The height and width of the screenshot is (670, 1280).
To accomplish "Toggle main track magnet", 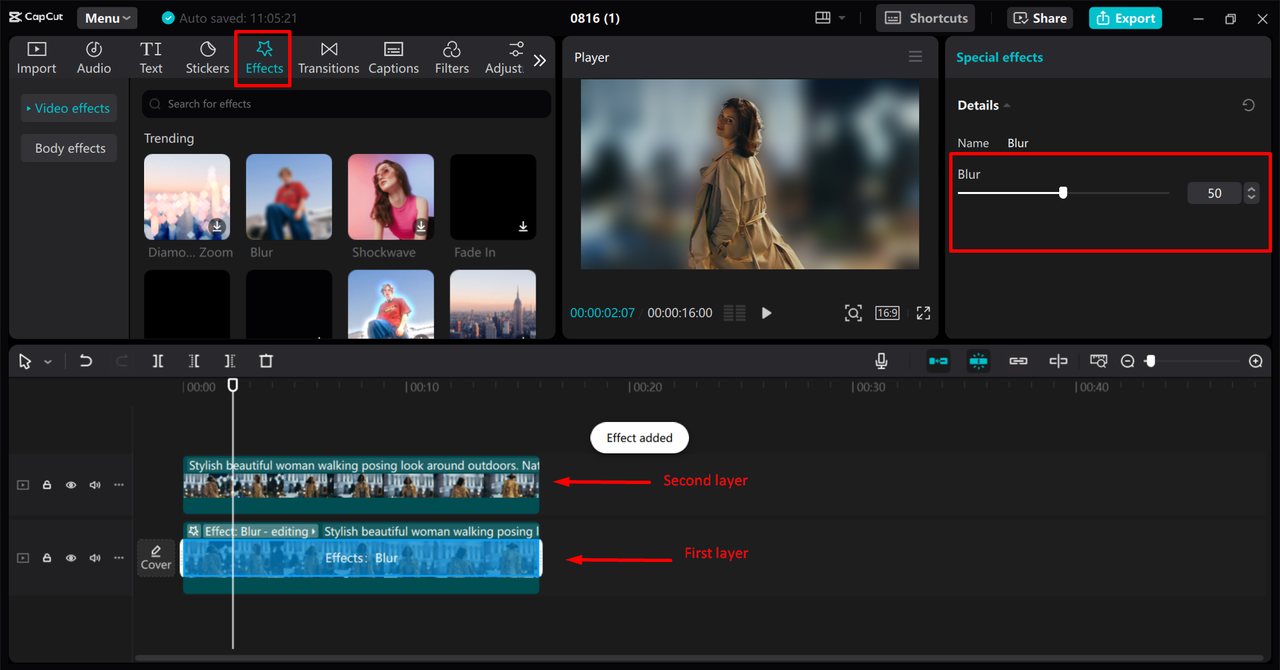I will 938,361.
